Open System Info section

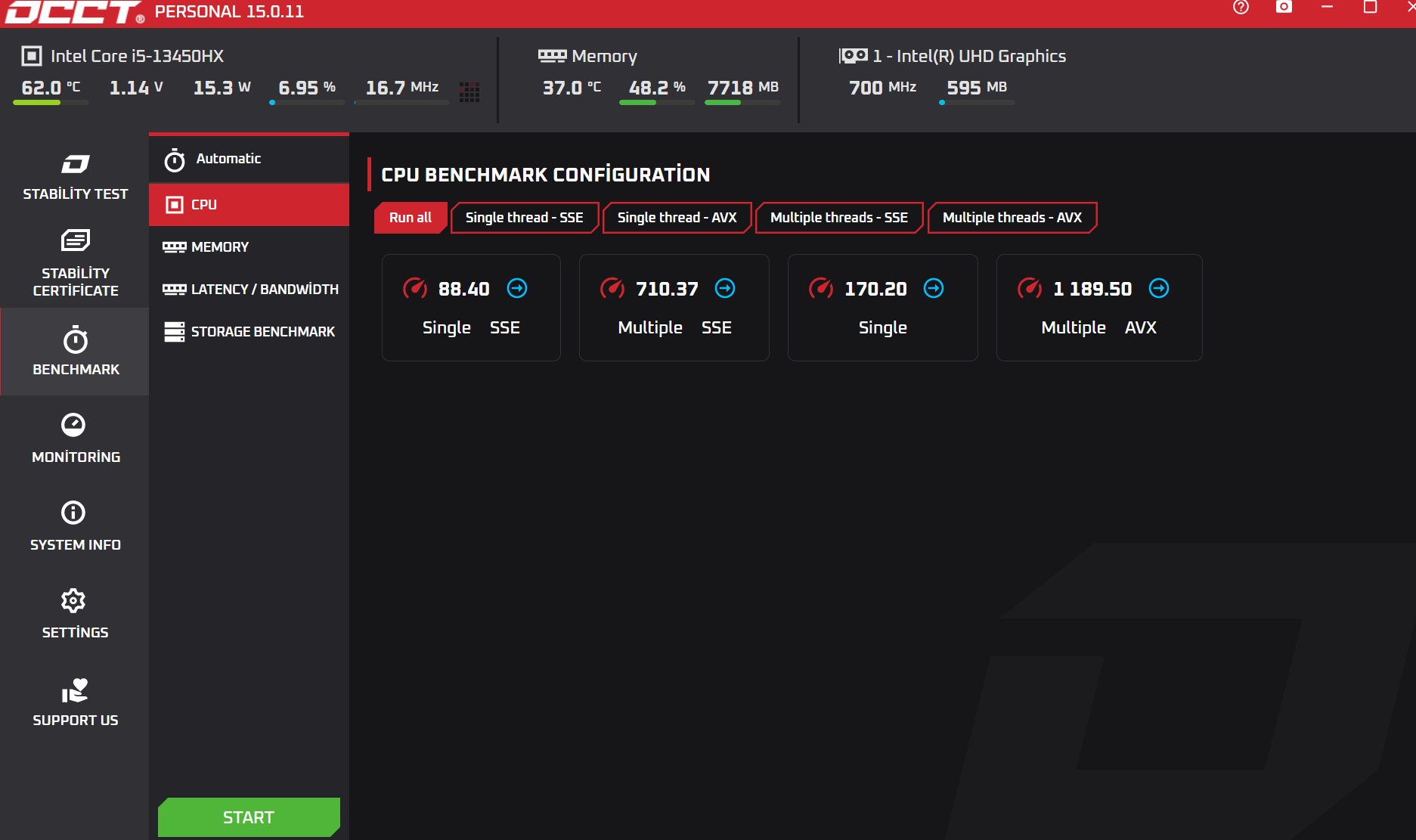tap(75, 526)
